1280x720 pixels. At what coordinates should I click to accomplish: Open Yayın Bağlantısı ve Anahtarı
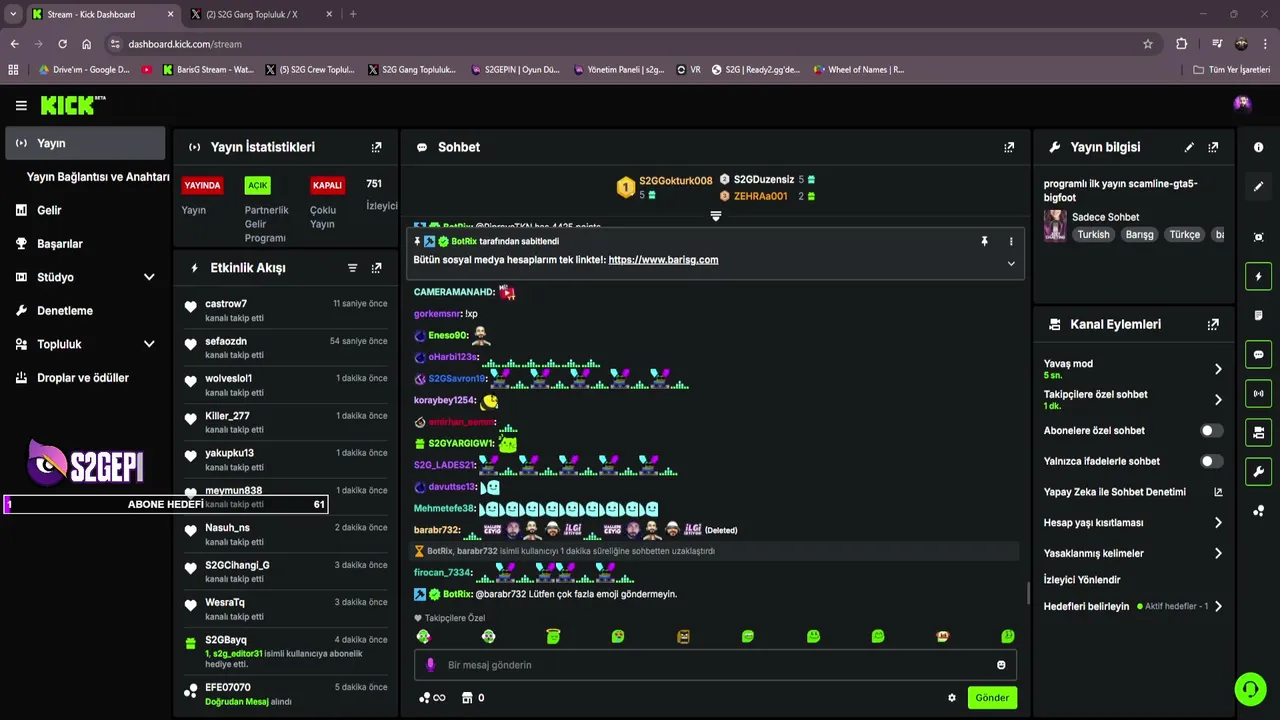point(98,177)
